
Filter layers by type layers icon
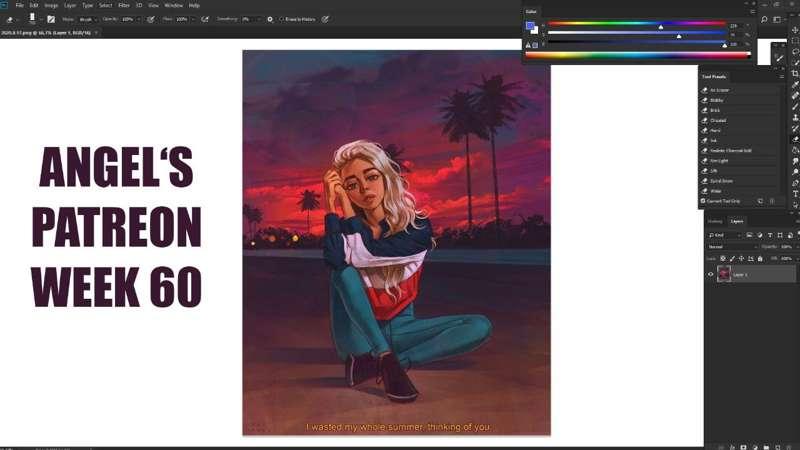[x=770, y=235]
